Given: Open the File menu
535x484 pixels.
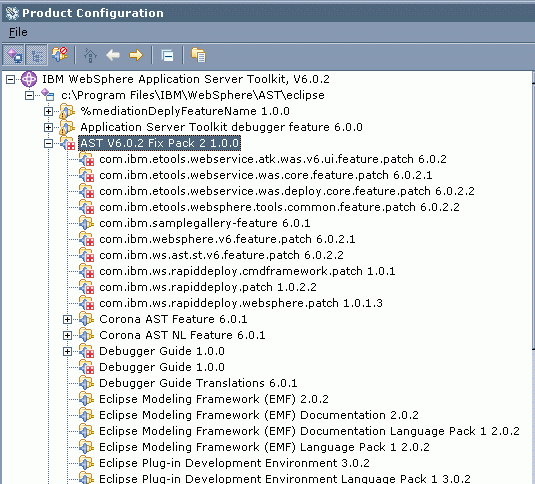Looking at the screenshot, I should [18, 32].
